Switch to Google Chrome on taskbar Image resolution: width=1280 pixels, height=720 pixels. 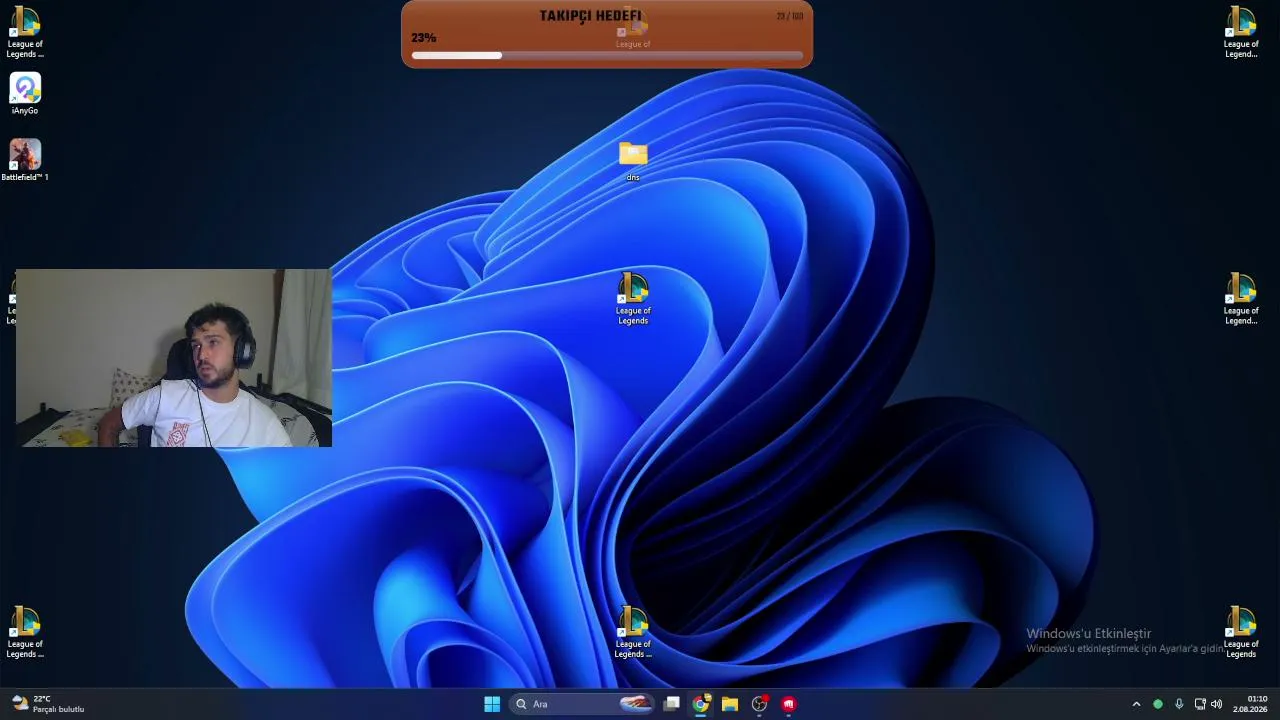click(x=701, y=704)
